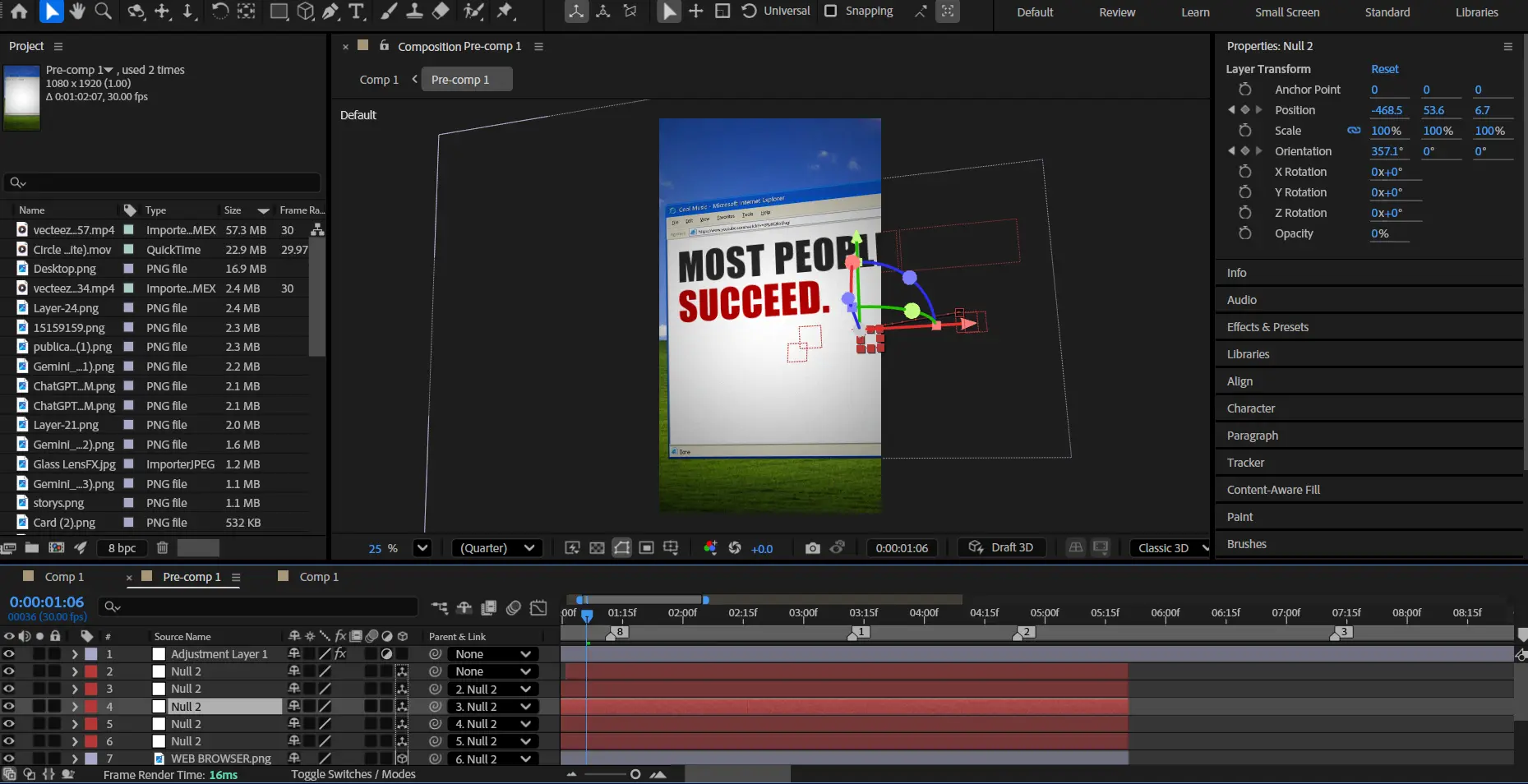
Task: Click the Home icon in toolbar
Action: tap(19, 12)
